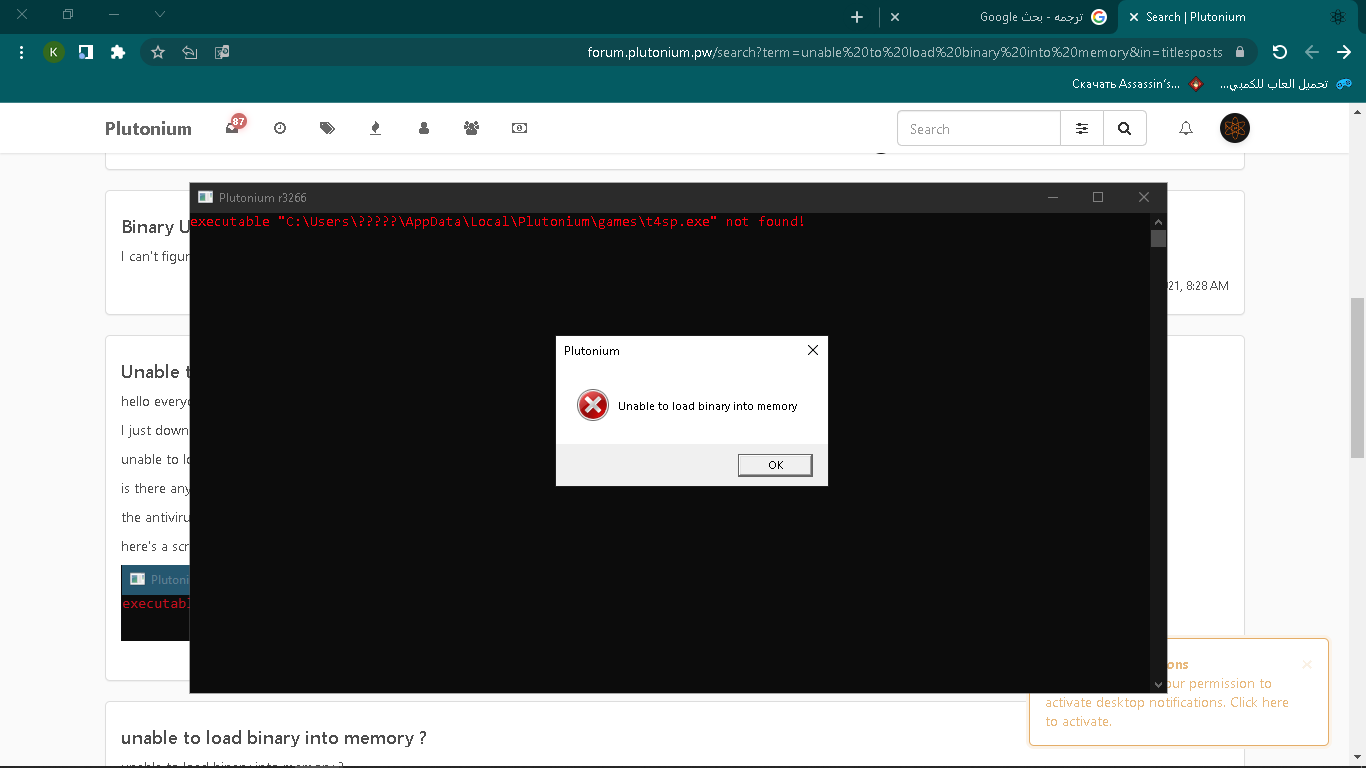This screenshot has height=768, width=1366.
Task: Bookmark this page with the star icon
Action: click(158, 52)
